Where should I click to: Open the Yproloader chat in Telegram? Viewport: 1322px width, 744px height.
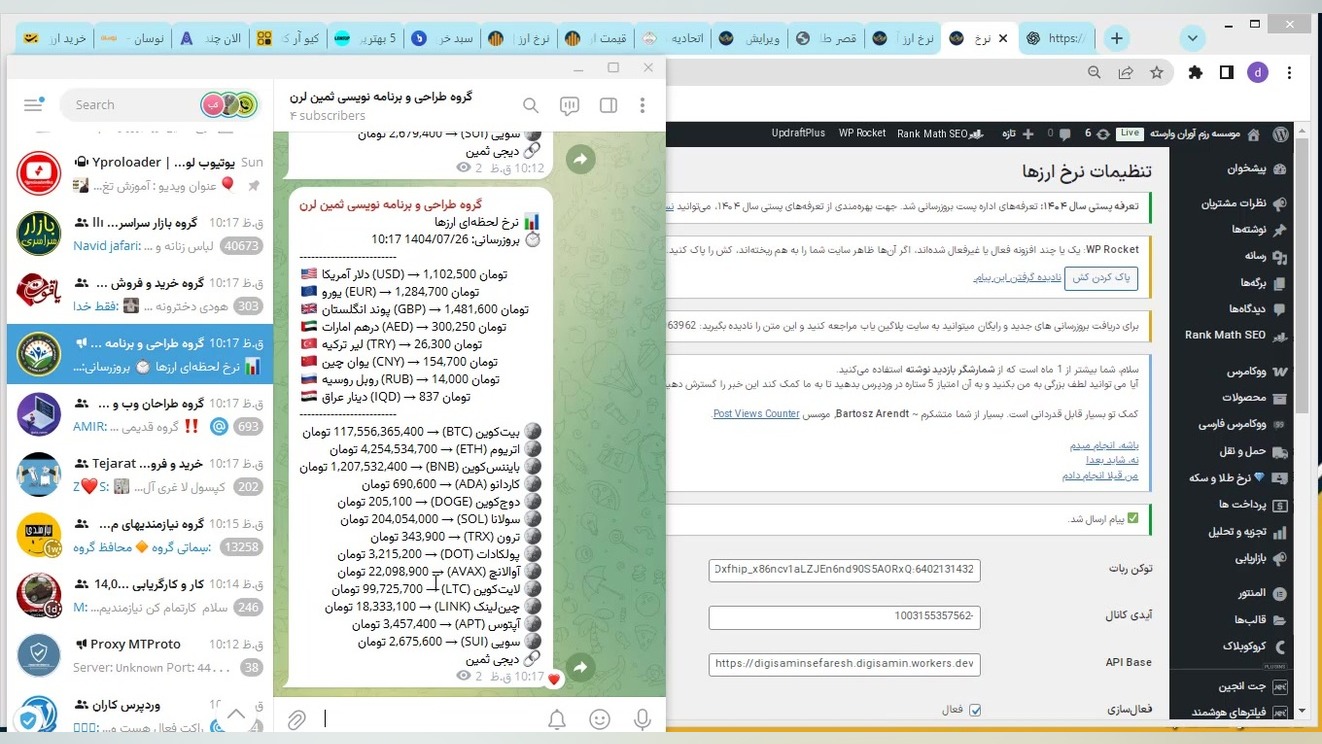click(x=140, y=173)
